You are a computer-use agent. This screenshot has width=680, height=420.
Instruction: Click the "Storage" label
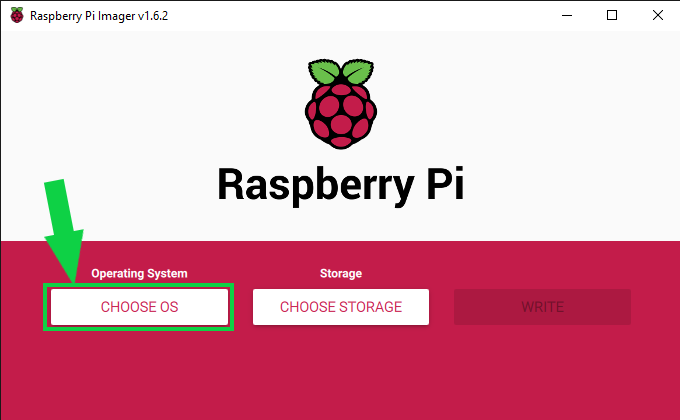(341, 273)
